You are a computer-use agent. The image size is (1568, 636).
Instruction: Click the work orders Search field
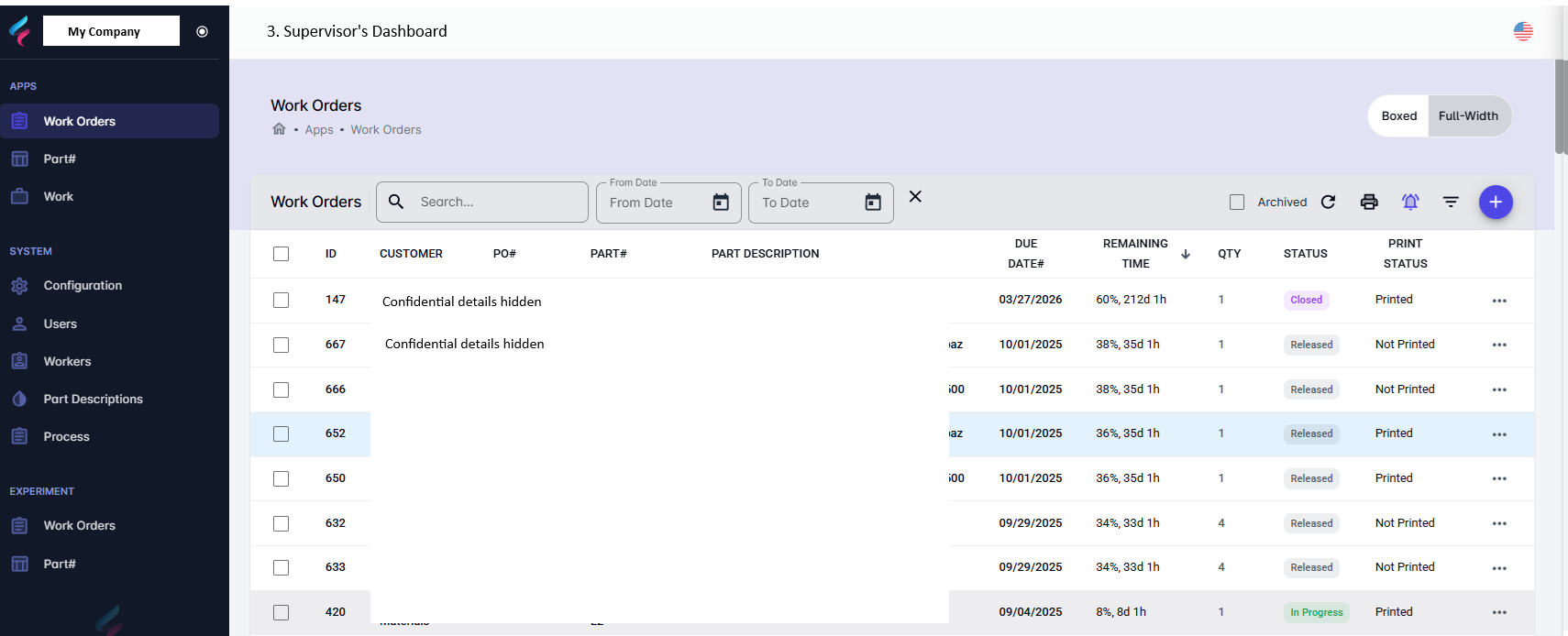(x=495, y=202)
